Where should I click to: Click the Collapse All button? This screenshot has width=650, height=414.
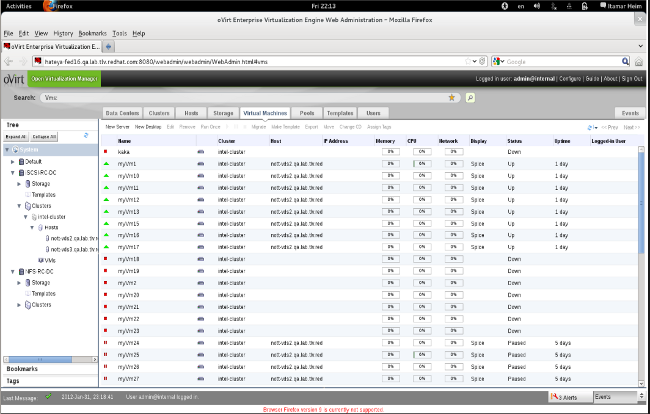[x=44, y=136]
